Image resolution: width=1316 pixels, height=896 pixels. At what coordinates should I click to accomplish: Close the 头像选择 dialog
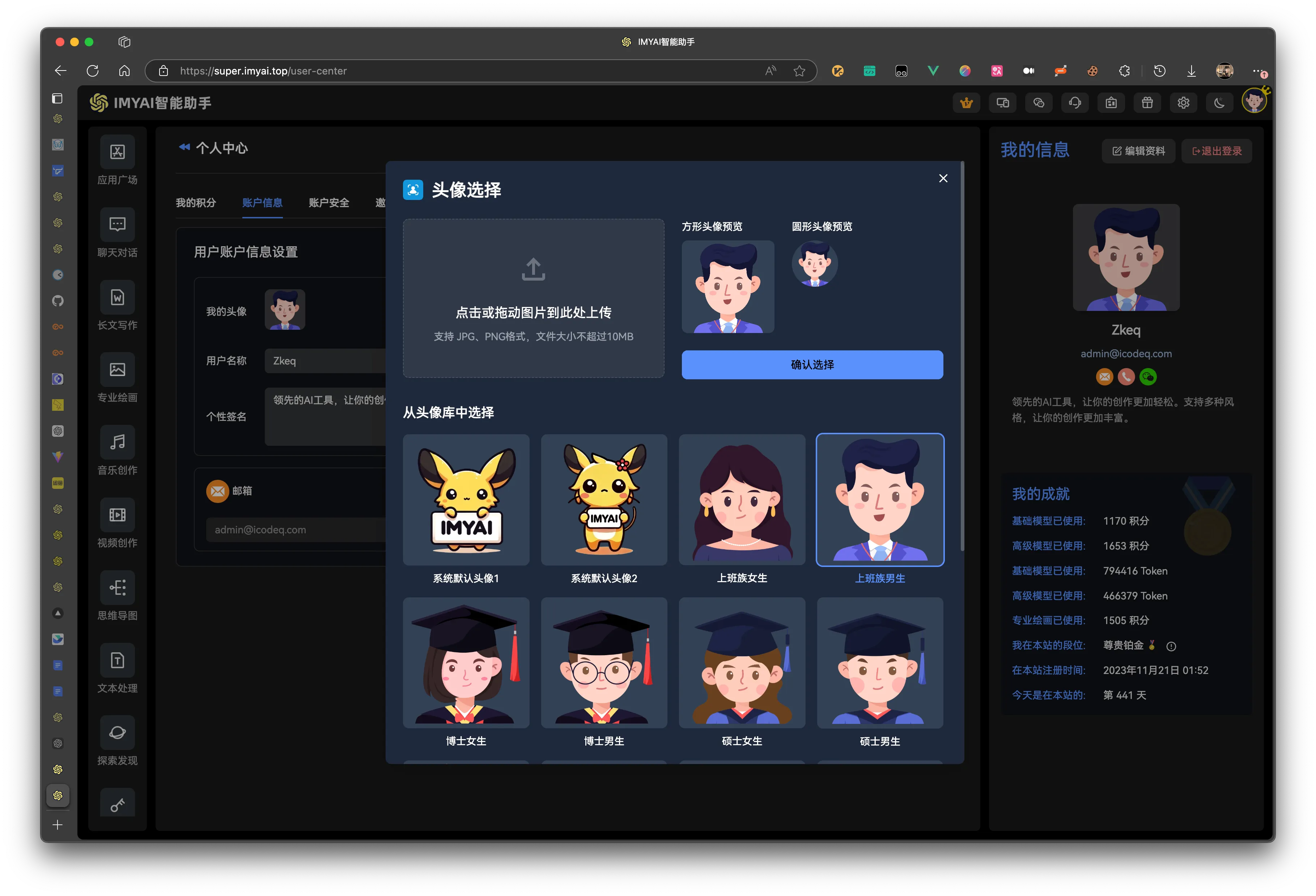click(x=943, y=178)
